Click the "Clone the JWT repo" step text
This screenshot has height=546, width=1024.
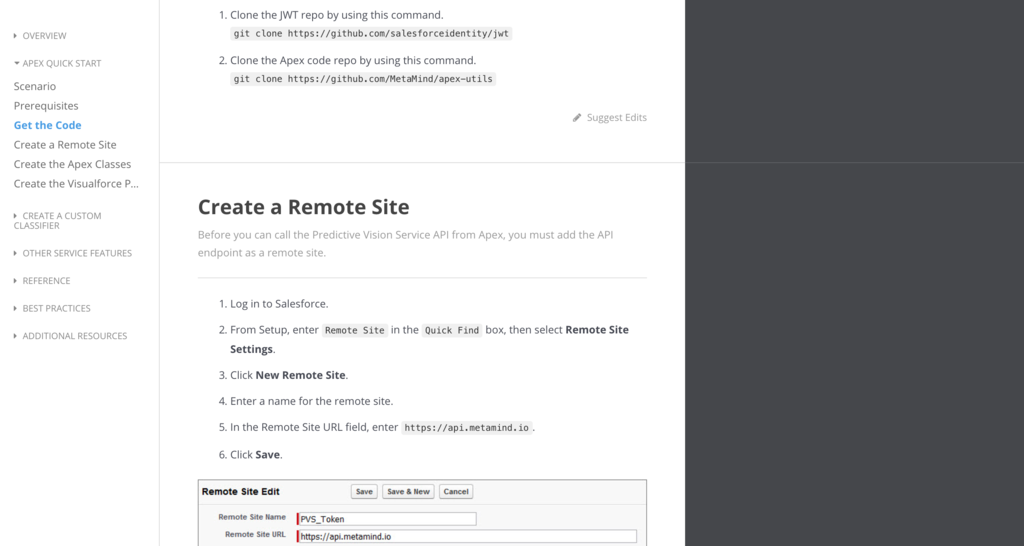coord(336,15)
